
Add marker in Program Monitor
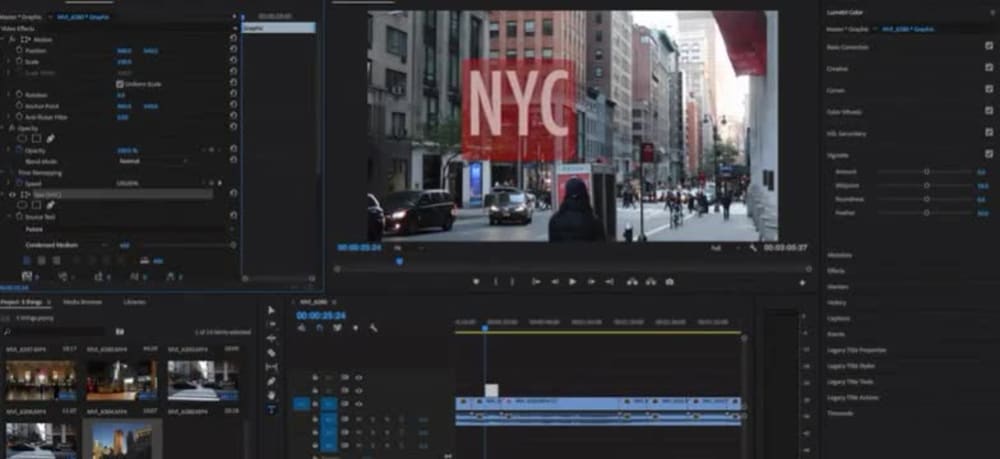[x=476, y=282]
